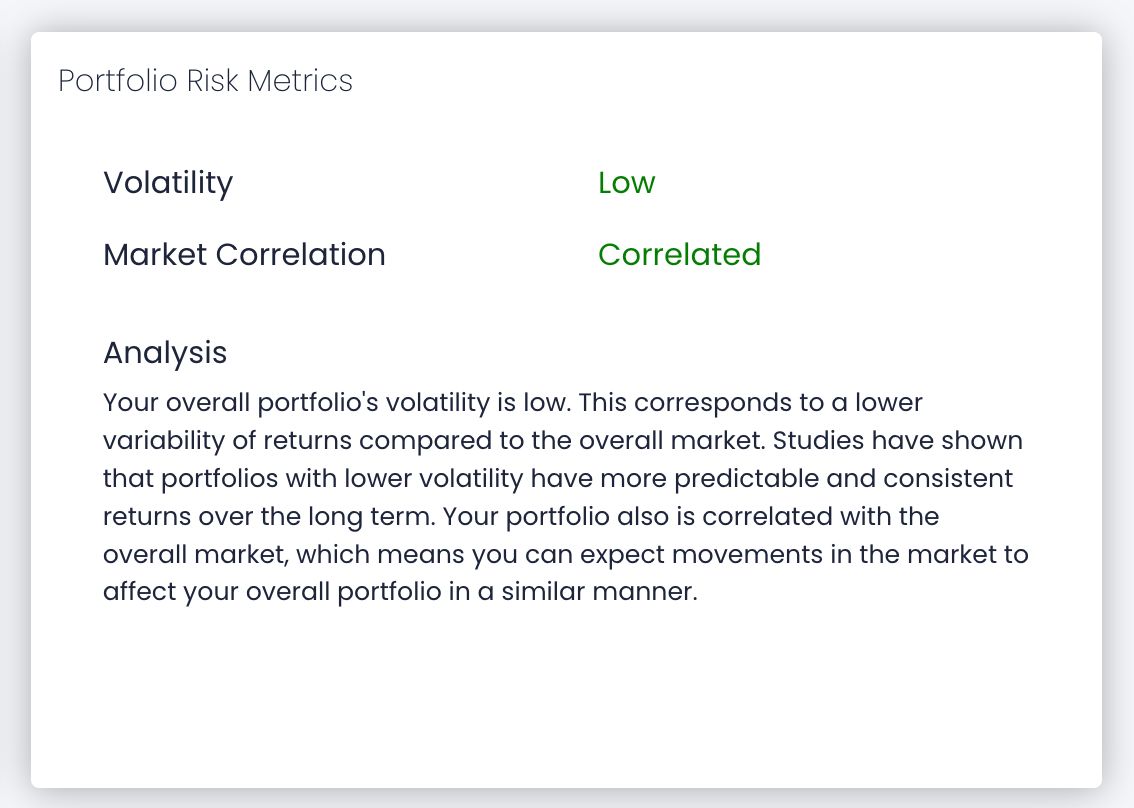Click the sentence starting 'Your overall portfolio's volatility'
Image resolution: width=1134 pixels, height=808 pixels.
pyautogui.click(x=337, y=402)
